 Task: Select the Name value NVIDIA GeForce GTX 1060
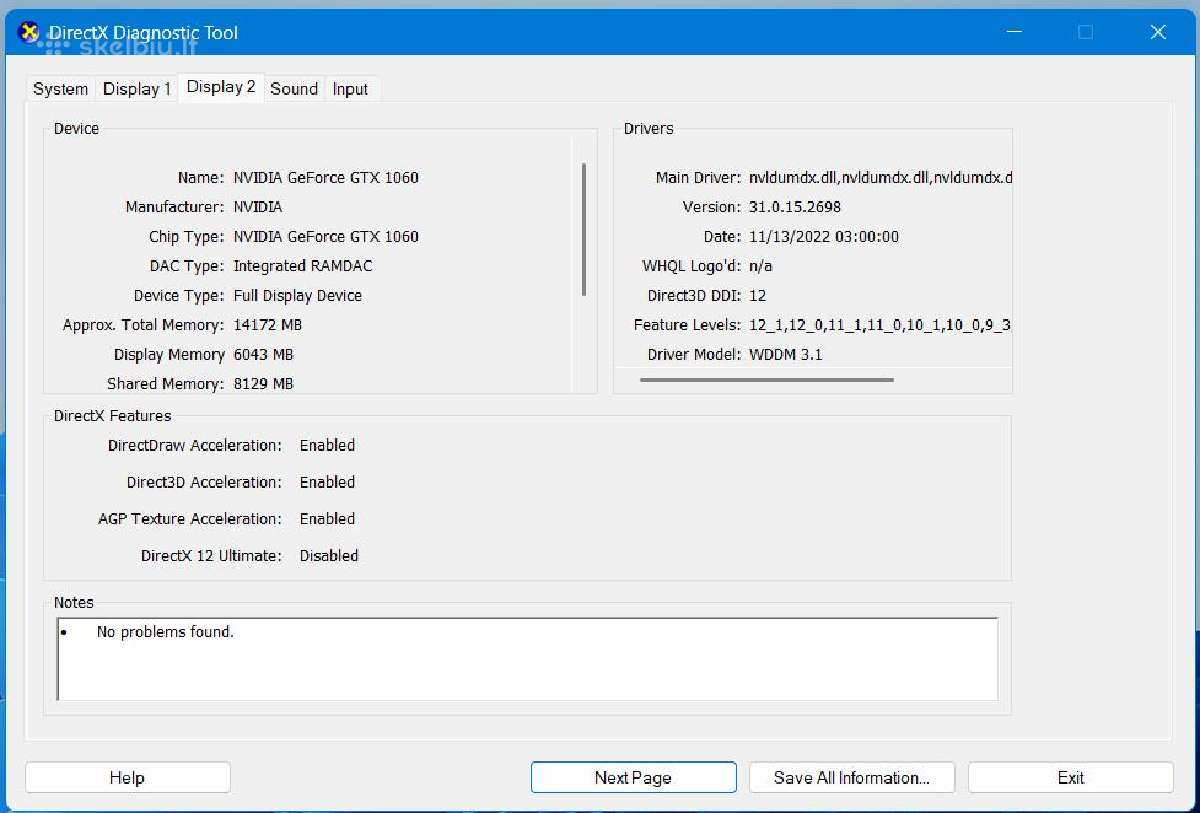click(326, 178)
